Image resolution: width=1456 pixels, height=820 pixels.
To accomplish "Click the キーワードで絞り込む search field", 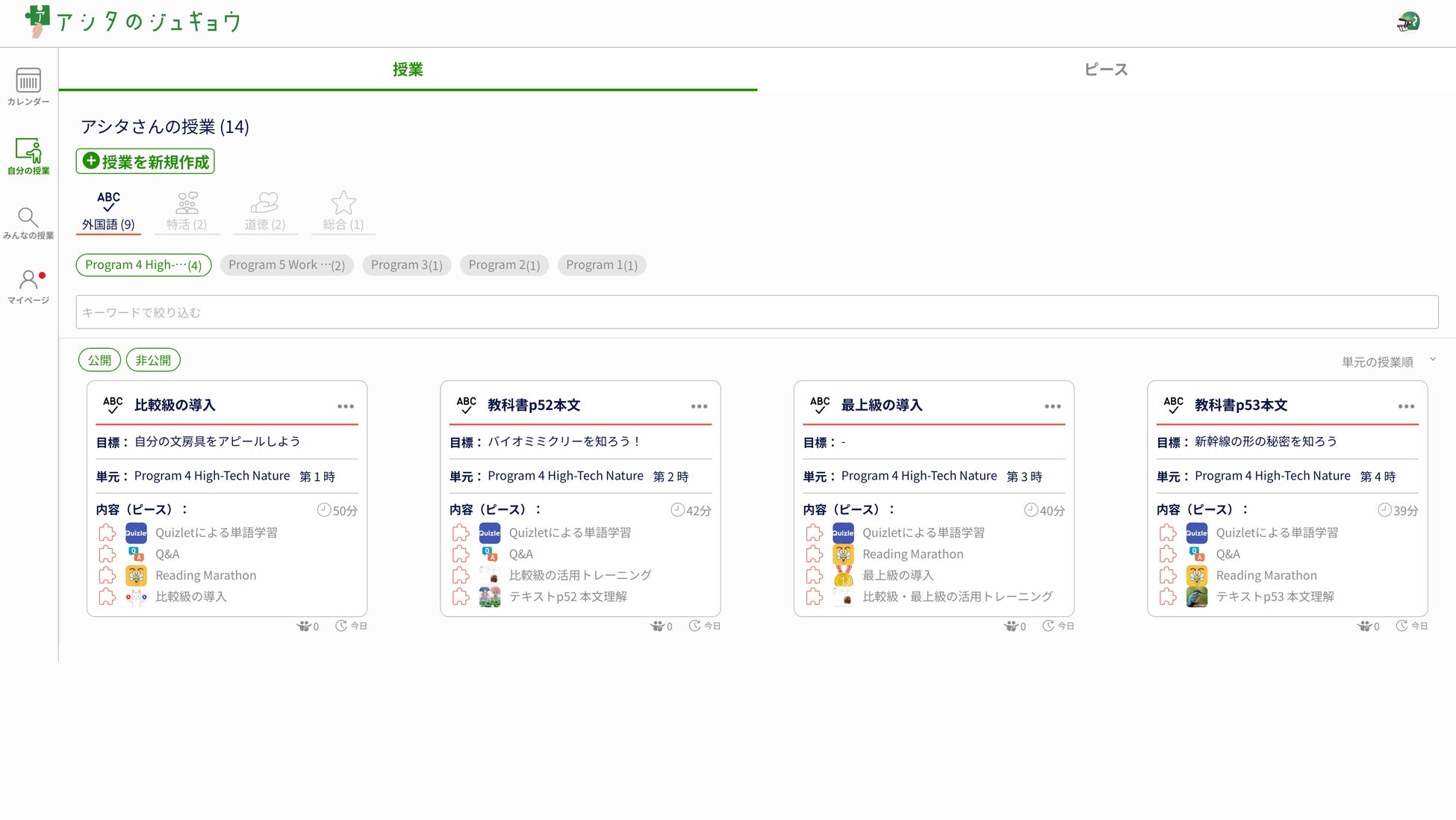I will (756, 312).
